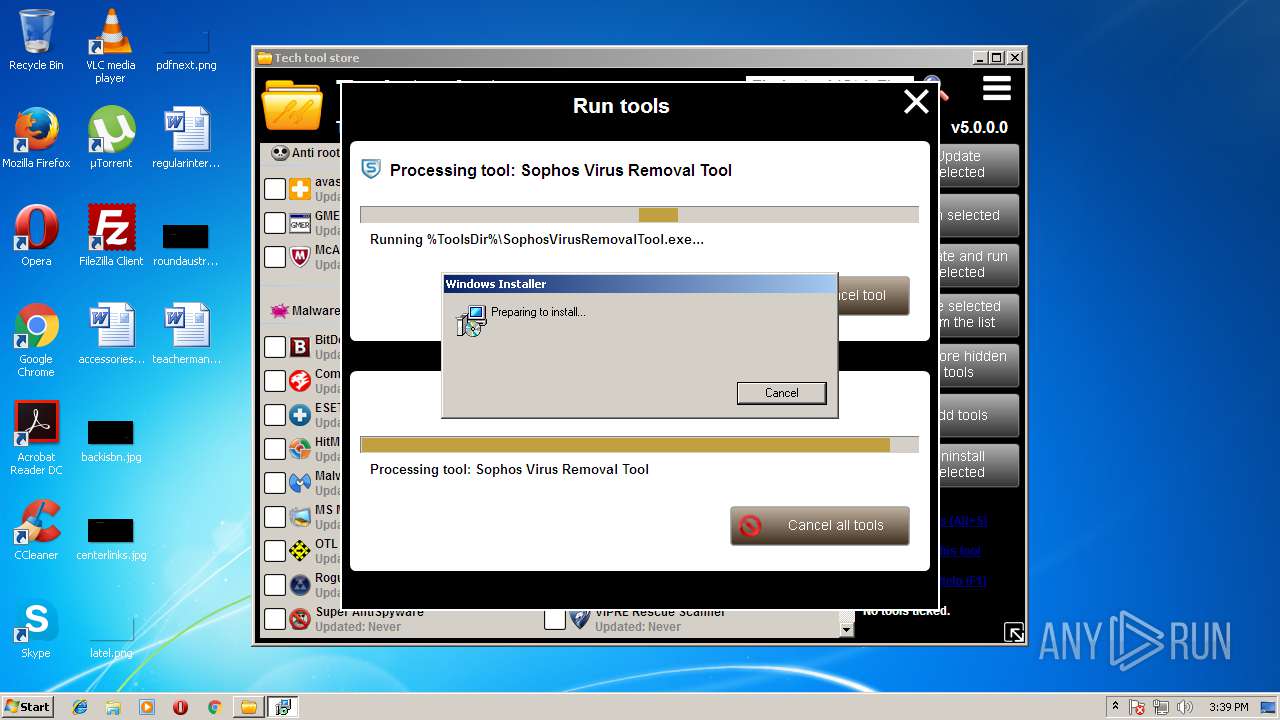Open Chrome from the taskbar
1280x720 pixels.
click(214, 707)
